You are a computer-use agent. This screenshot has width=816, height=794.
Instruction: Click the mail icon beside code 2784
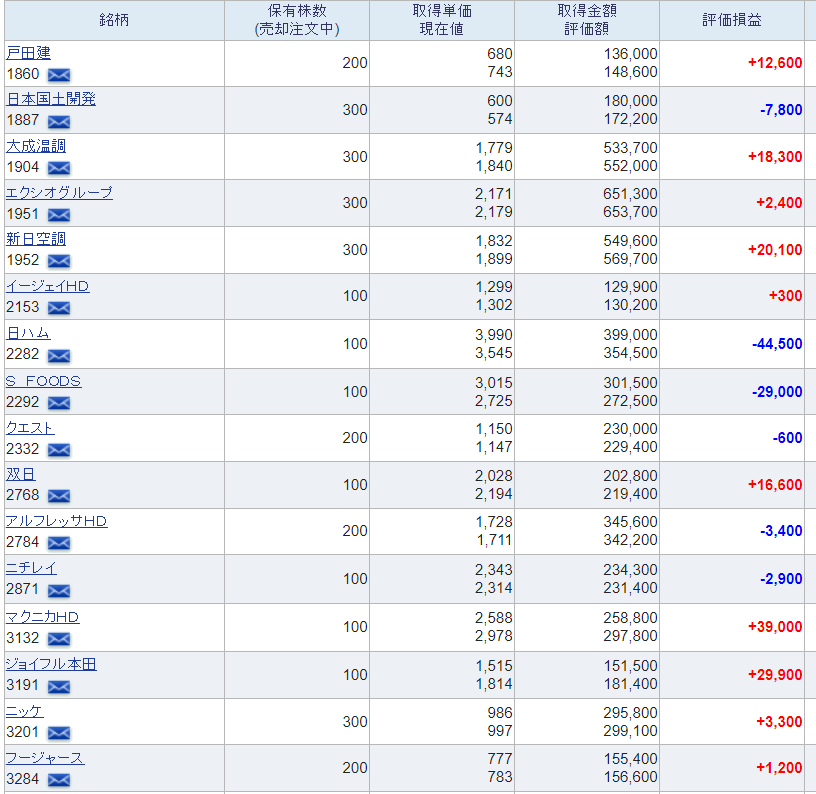[59, 543]
